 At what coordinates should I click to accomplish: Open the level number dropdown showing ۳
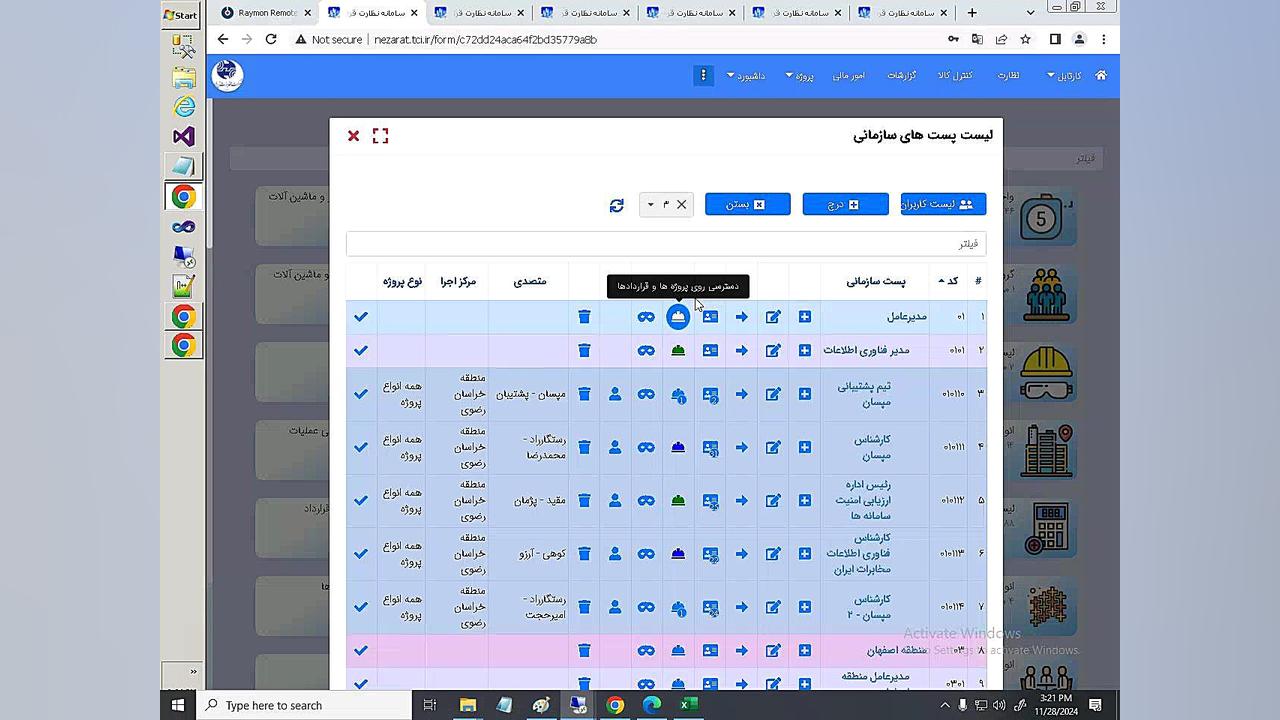pos(651,205)
